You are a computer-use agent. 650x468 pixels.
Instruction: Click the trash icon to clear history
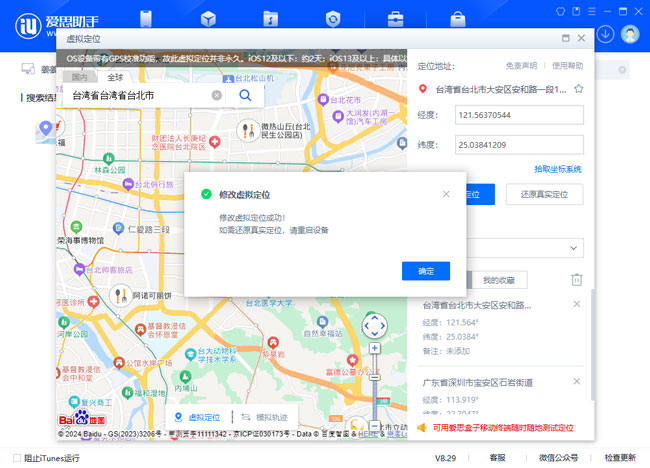(577, 280)
